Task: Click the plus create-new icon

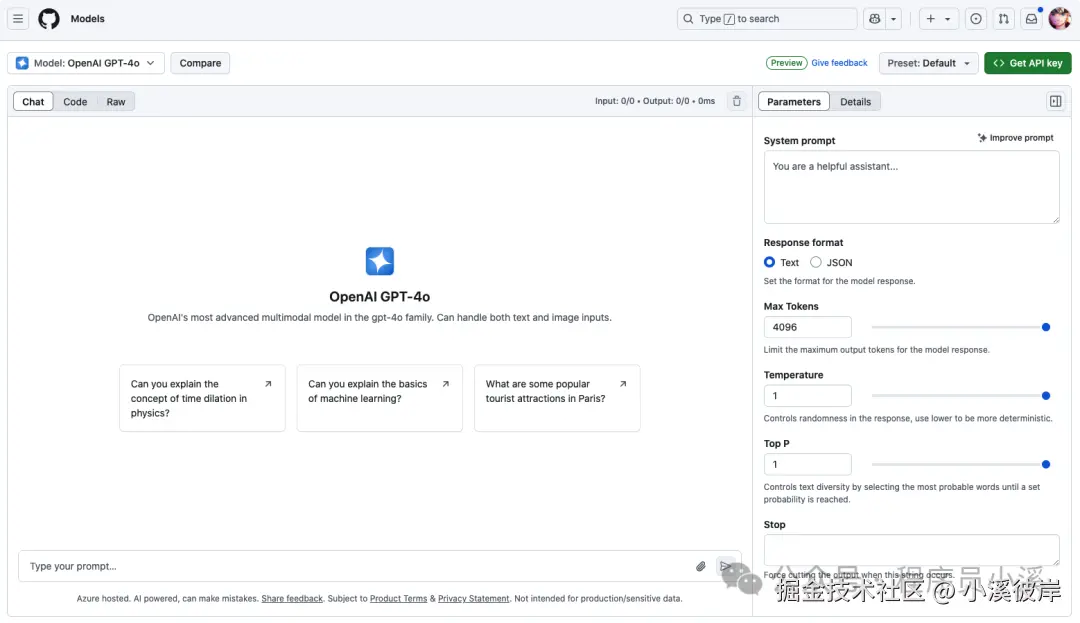Action: [x=931, y=19]
